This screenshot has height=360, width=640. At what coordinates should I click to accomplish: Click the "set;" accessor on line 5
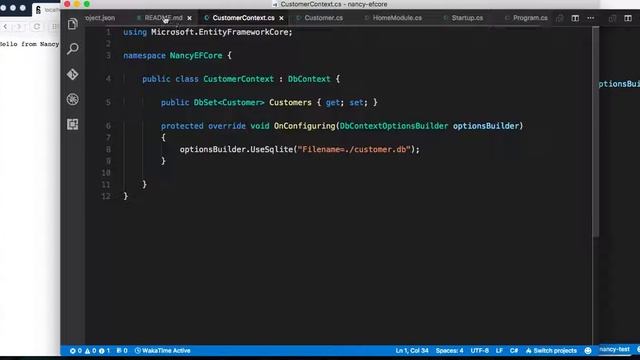[357, 102]
